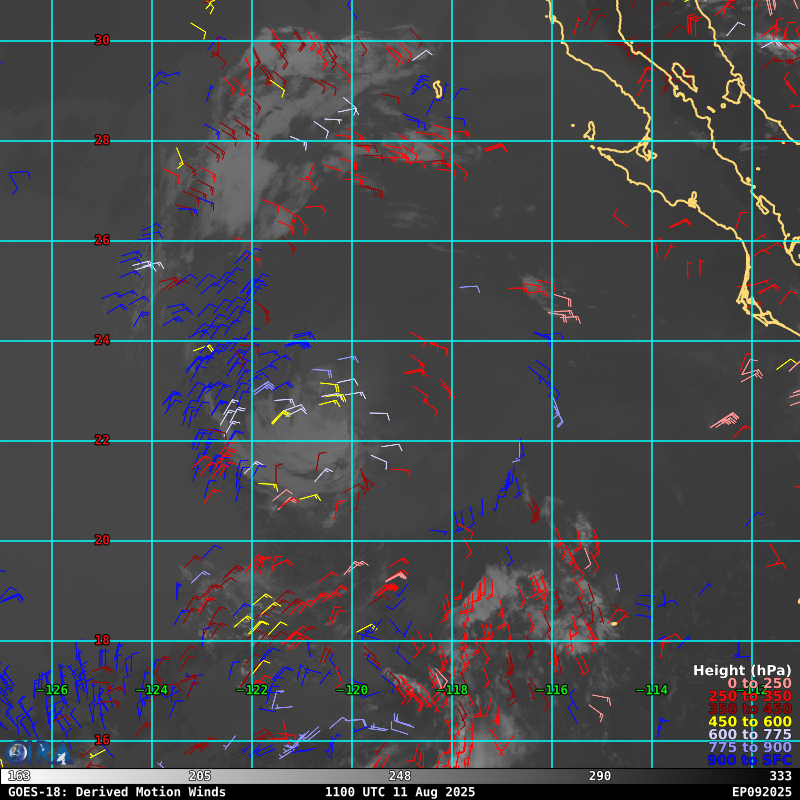800x800 pixels.
Task: Select the 250 to 350 legend entry
Action: (x=750, y=696)
